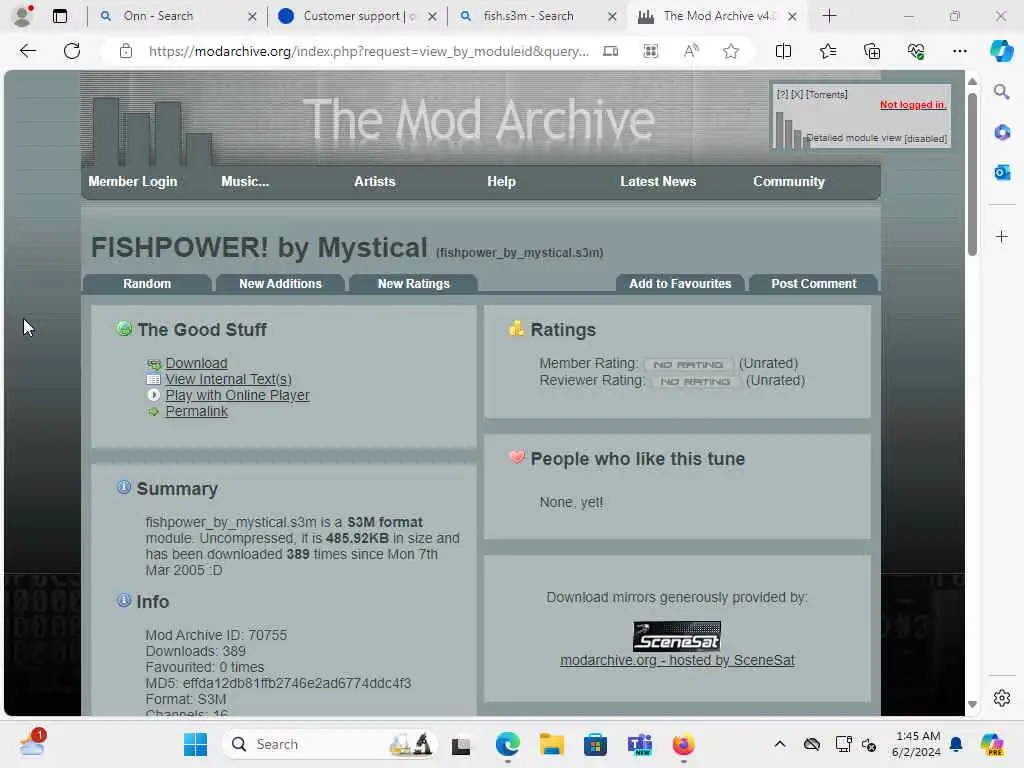Close the fish.s3m - Search tab
The image size is (1024, 768).
[612, 16]
